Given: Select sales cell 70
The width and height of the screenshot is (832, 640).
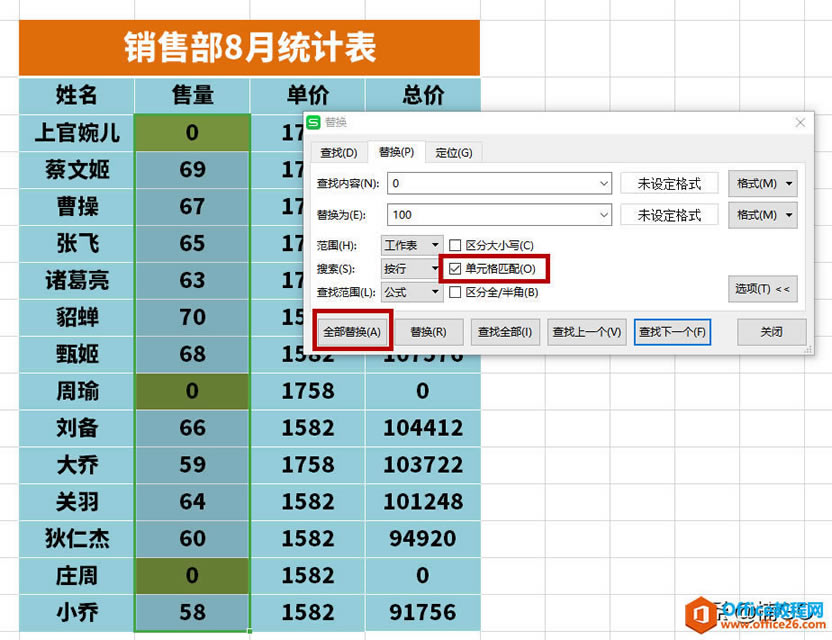Looking at the screenshot, I should [x=192, y=317].
